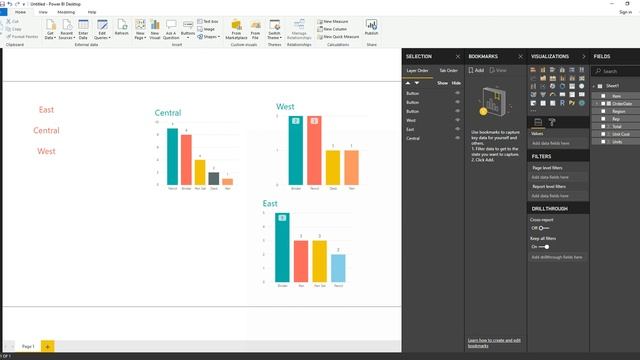Open the Buttons dropdown in Insert group
The width and height of the screenshot is (640, 360).
[x=188, y=29]
